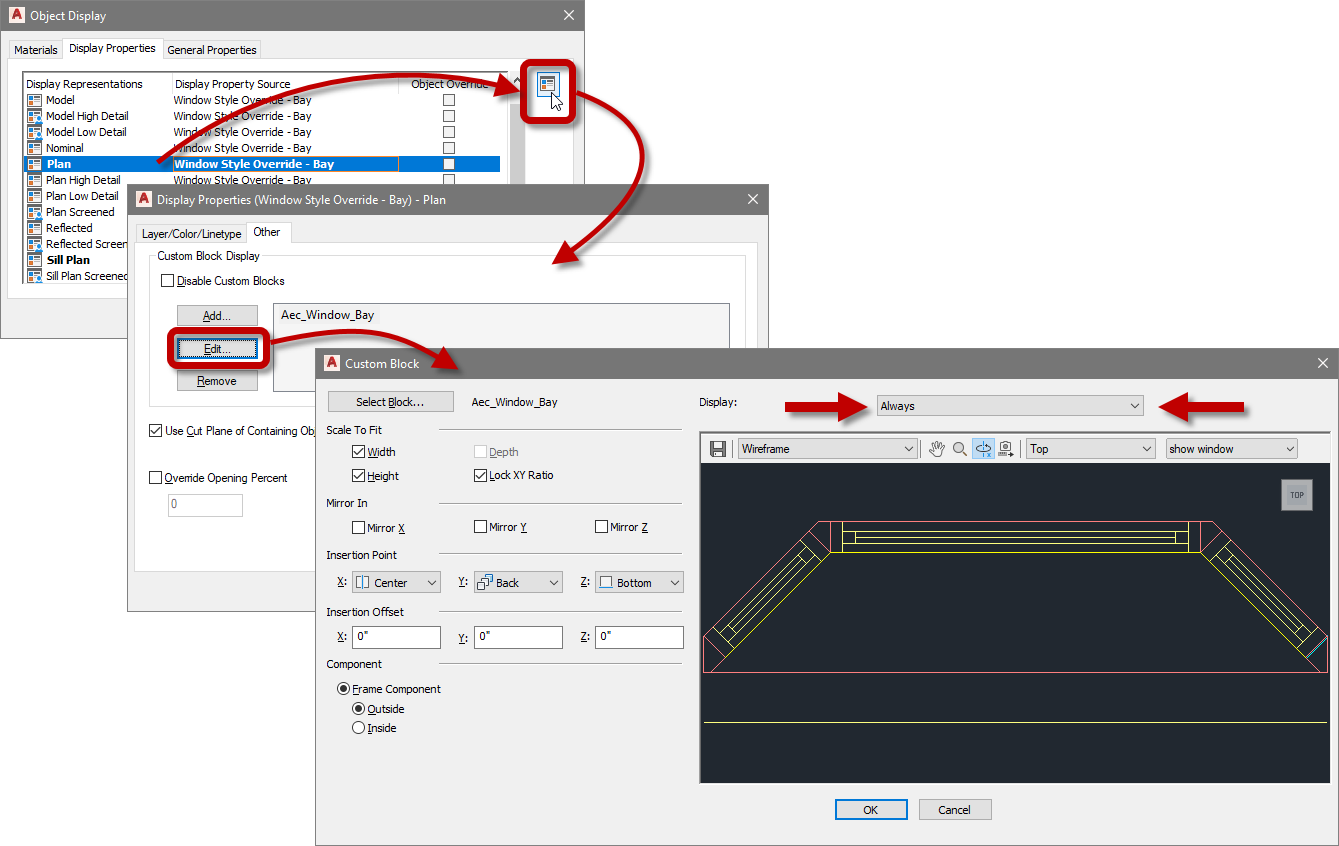Uncheck the Width scale checkbox

(359, 452)
